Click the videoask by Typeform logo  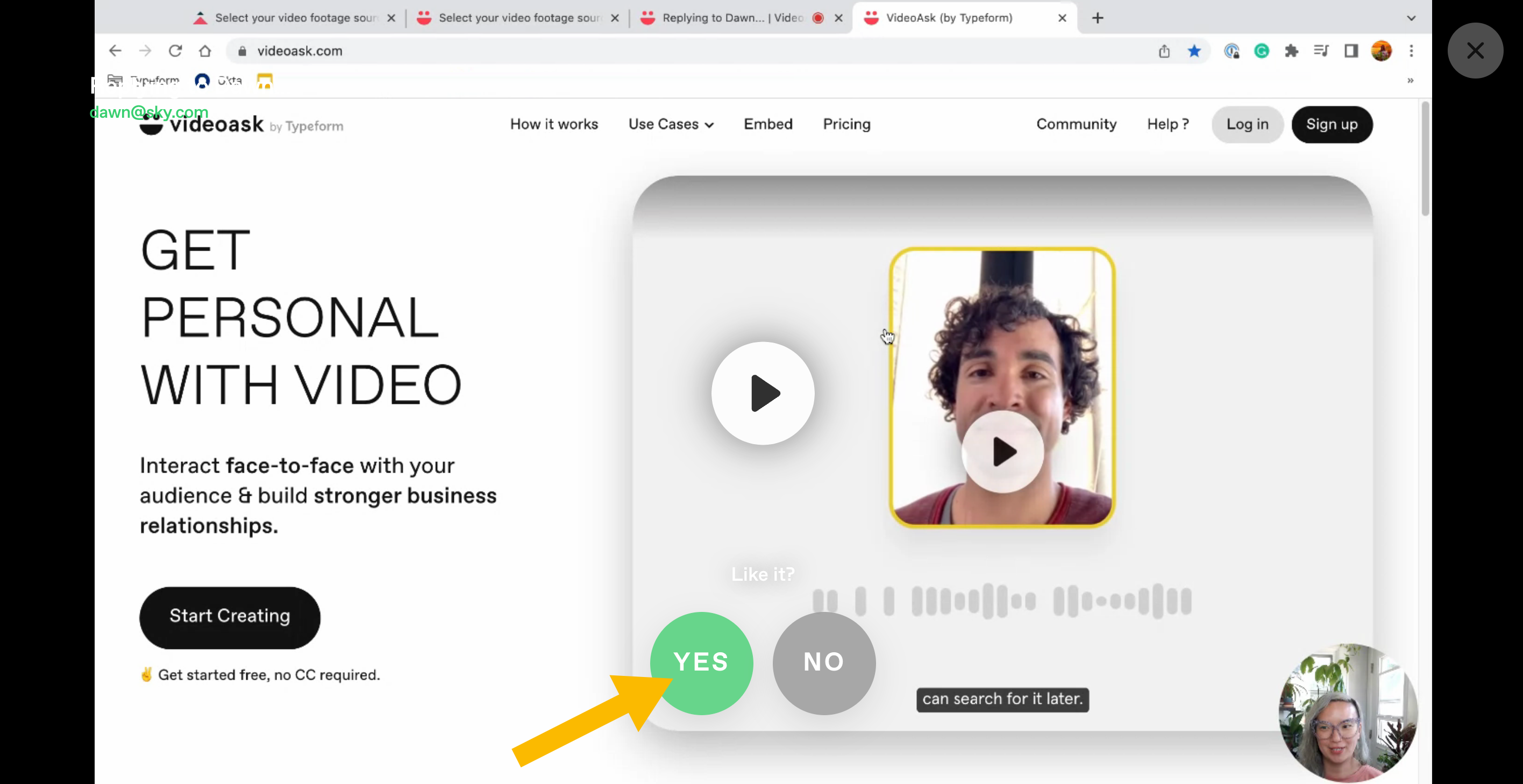241,124
